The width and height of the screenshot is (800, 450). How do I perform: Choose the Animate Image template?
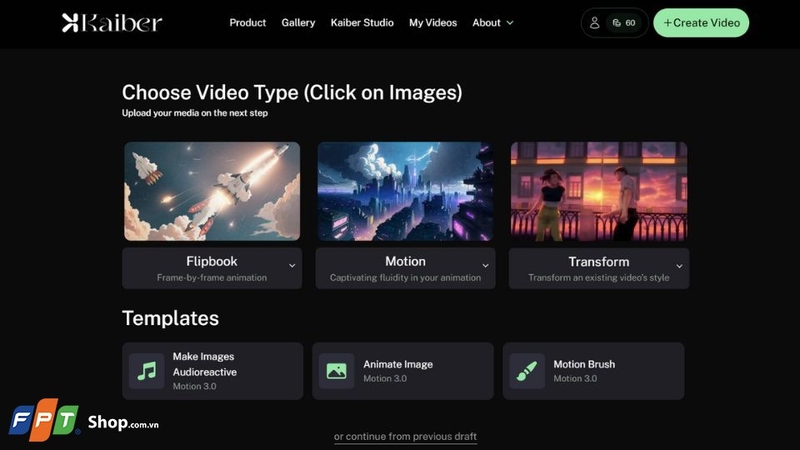click(403, 371)
